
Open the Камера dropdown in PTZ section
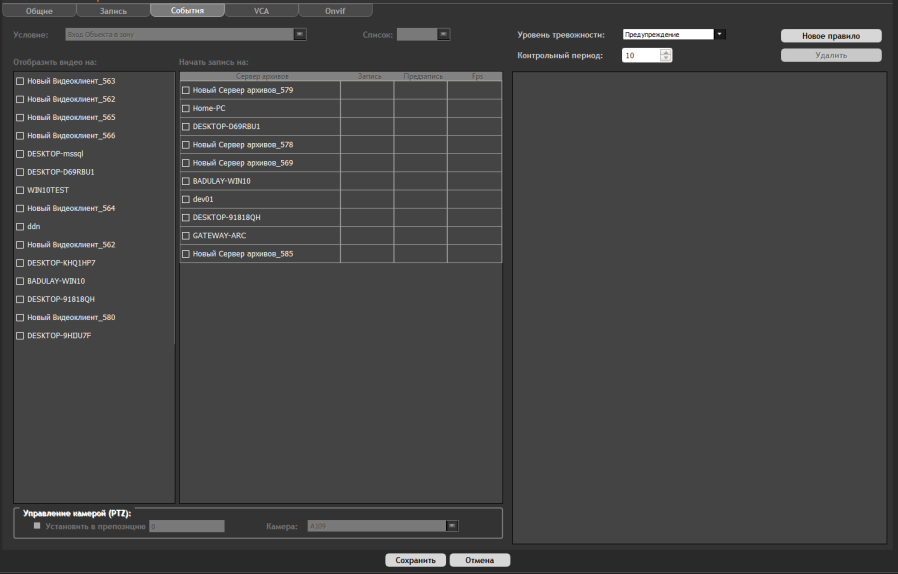tap(452, 525)
